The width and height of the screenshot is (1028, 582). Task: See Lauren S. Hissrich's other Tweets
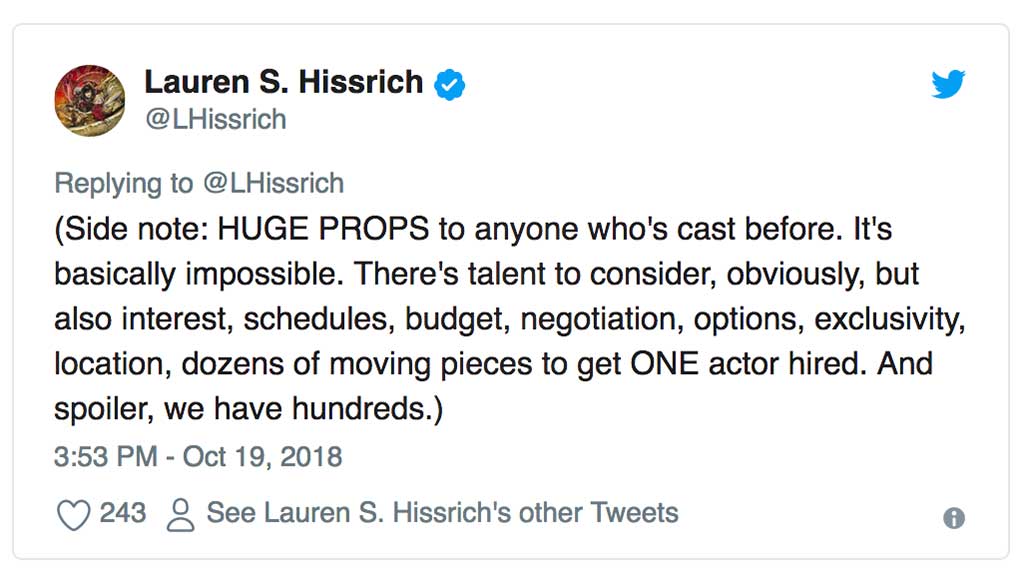(x=443, y=513)
